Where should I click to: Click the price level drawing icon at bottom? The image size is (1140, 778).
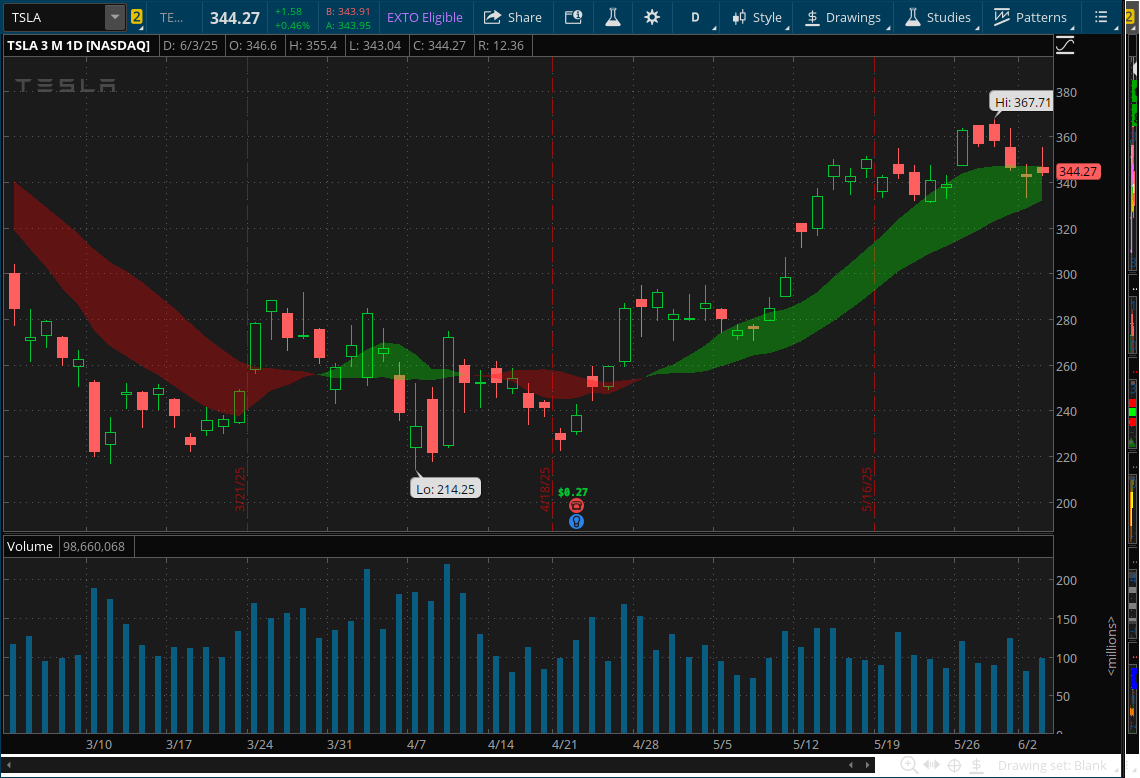[x=976, y=765]
